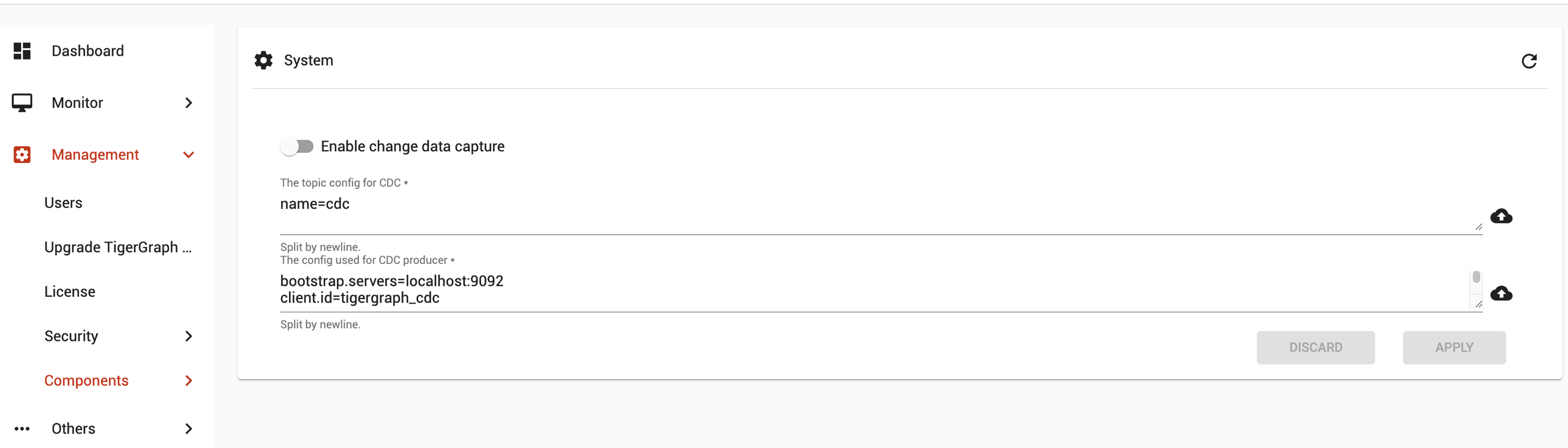Expand the Components section
Image resolution: width=1568 pixels, height=448 pixels.
(x=189, y=380)
